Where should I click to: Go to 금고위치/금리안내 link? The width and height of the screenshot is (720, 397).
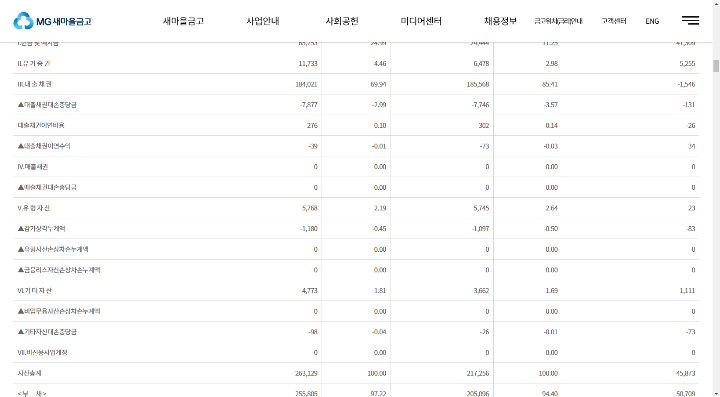pyautogui.click(x=558, y=21)
